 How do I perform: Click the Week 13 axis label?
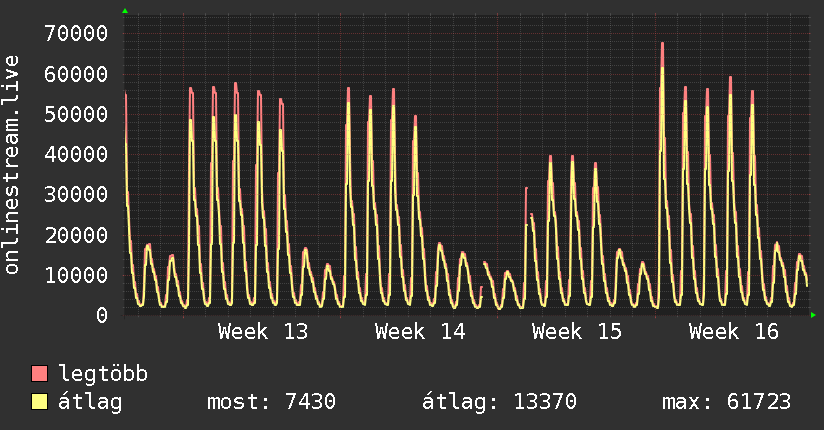coord(263,332)
